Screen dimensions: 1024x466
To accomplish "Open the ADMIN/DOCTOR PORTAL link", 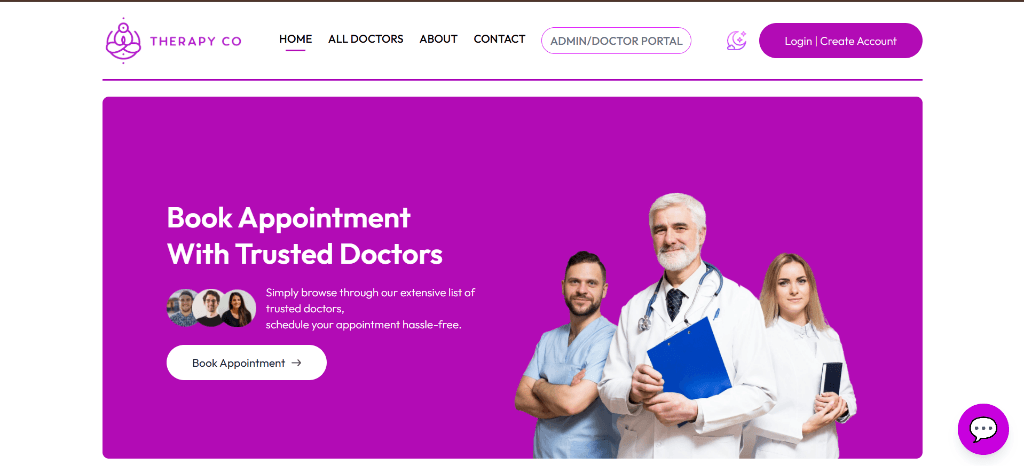I will pos(616,40).
